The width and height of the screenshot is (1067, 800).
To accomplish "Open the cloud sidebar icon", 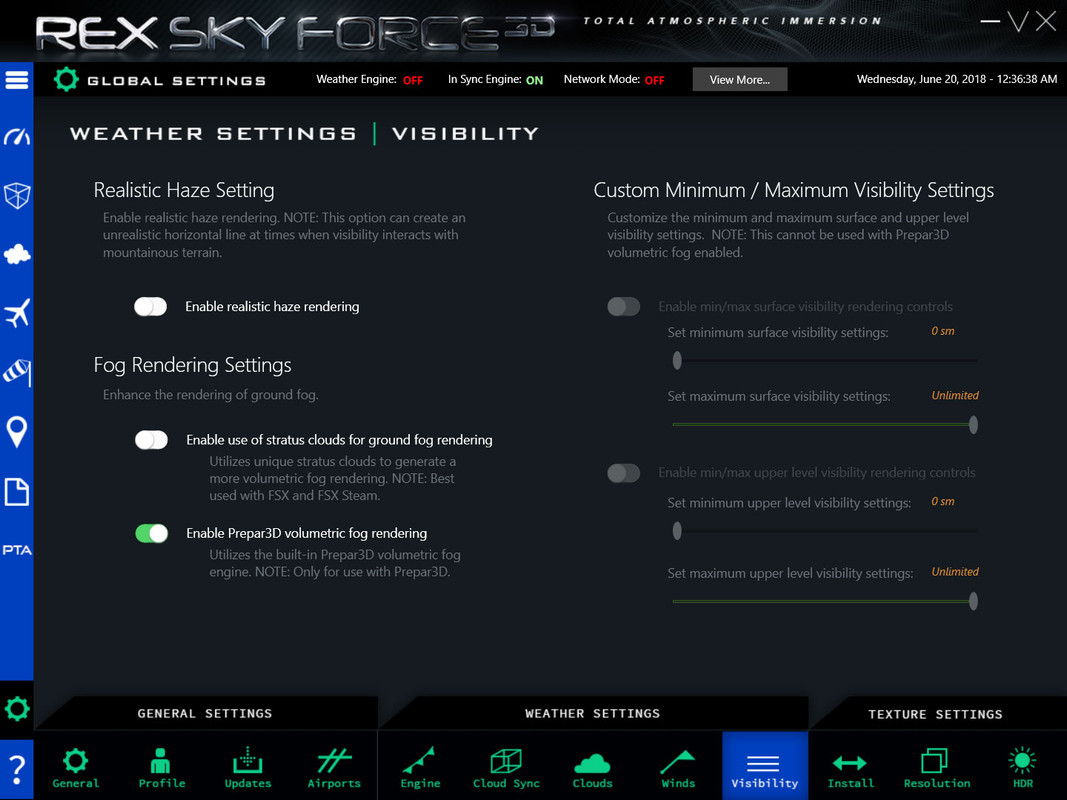I will (16, 254).
